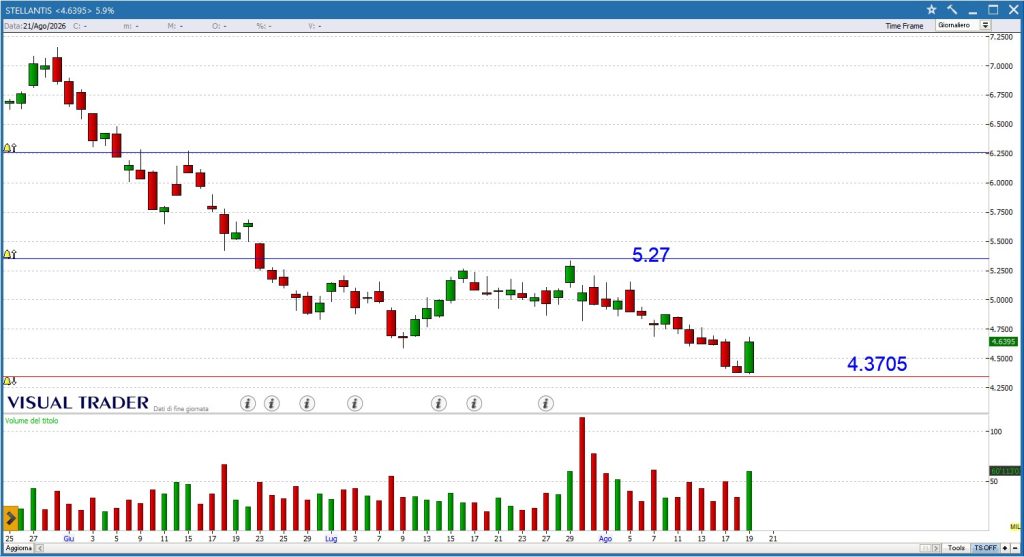Add STELLANTIS to favorites with star icon
The height and width of the screenshot is (557, 1024).
(x=931, y=10)
